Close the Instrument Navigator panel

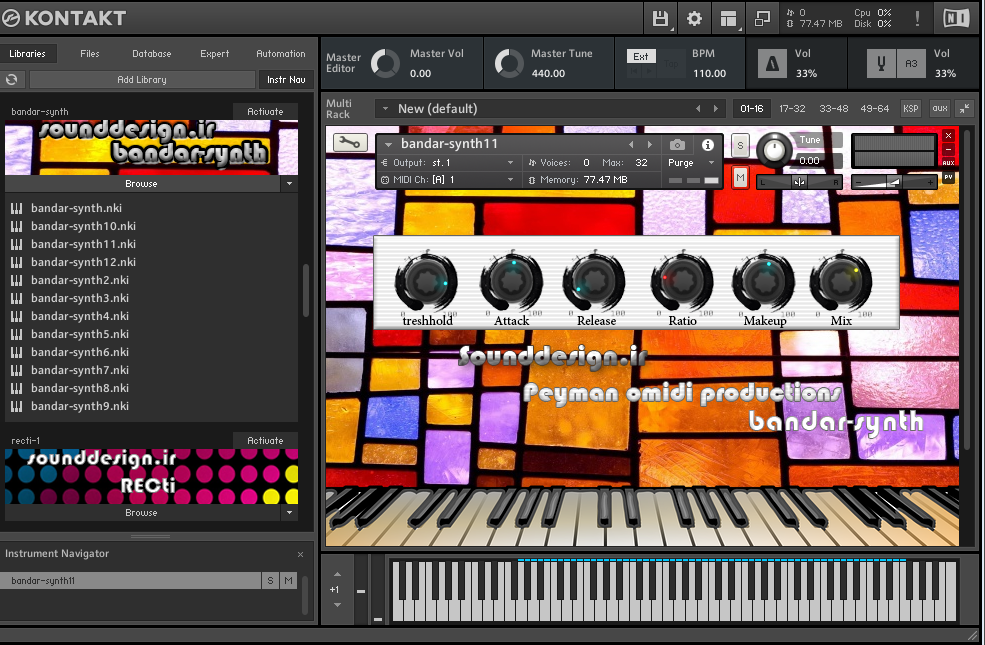[x=300, y=554]
